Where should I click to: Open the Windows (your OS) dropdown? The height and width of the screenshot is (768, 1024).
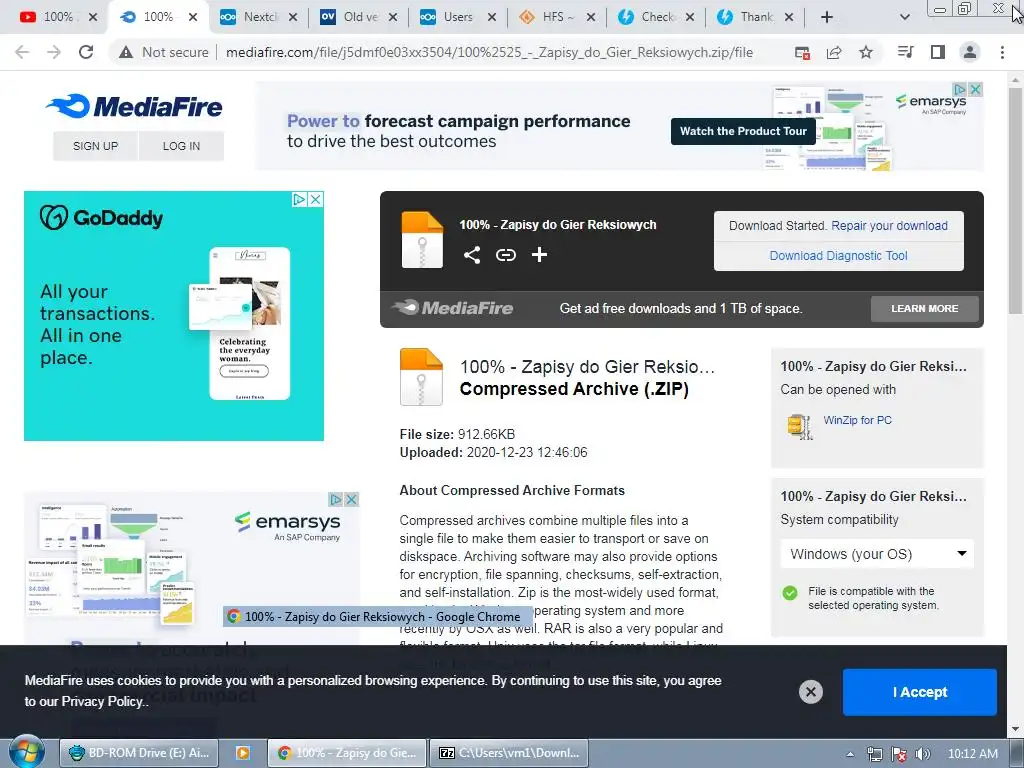877,554
